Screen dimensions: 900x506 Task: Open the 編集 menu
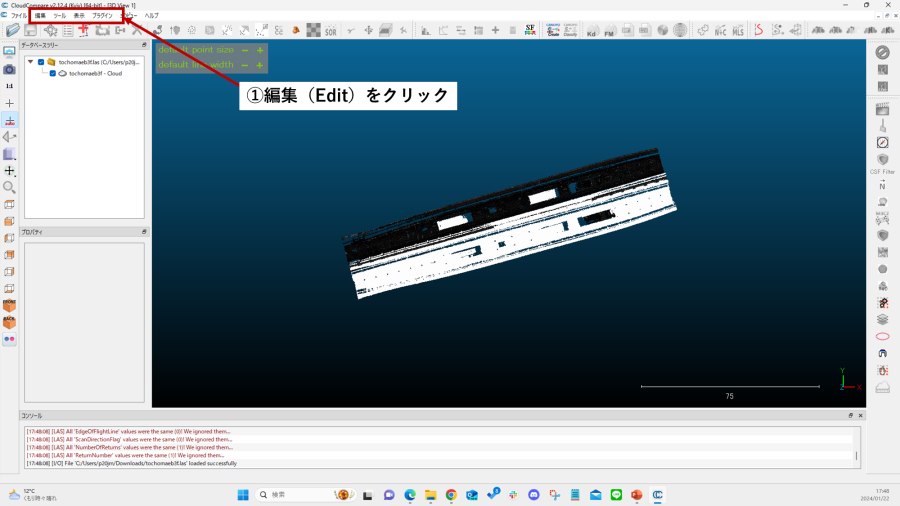pyautogui.click(x=40, y=15)
